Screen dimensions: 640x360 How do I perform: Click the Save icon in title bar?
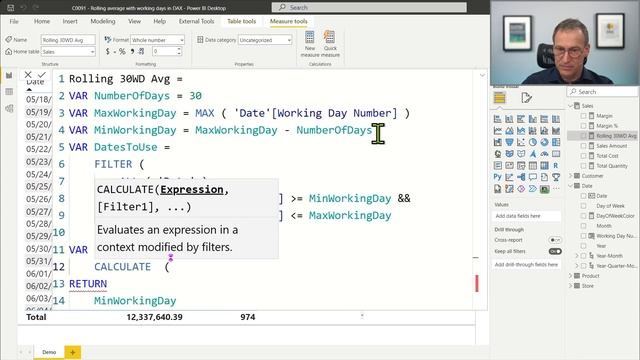pyautogui.click(x=11, y=7)
